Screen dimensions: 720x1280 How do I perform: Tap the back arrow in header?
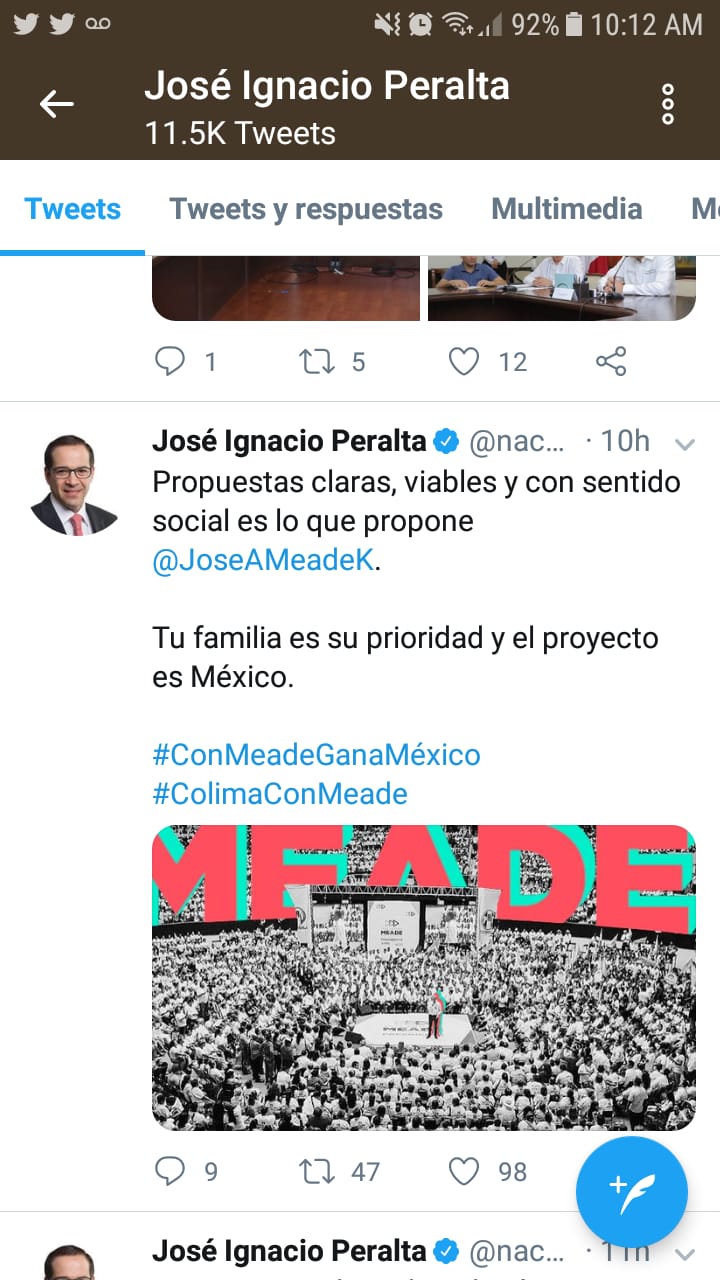[x=57, y=103]
